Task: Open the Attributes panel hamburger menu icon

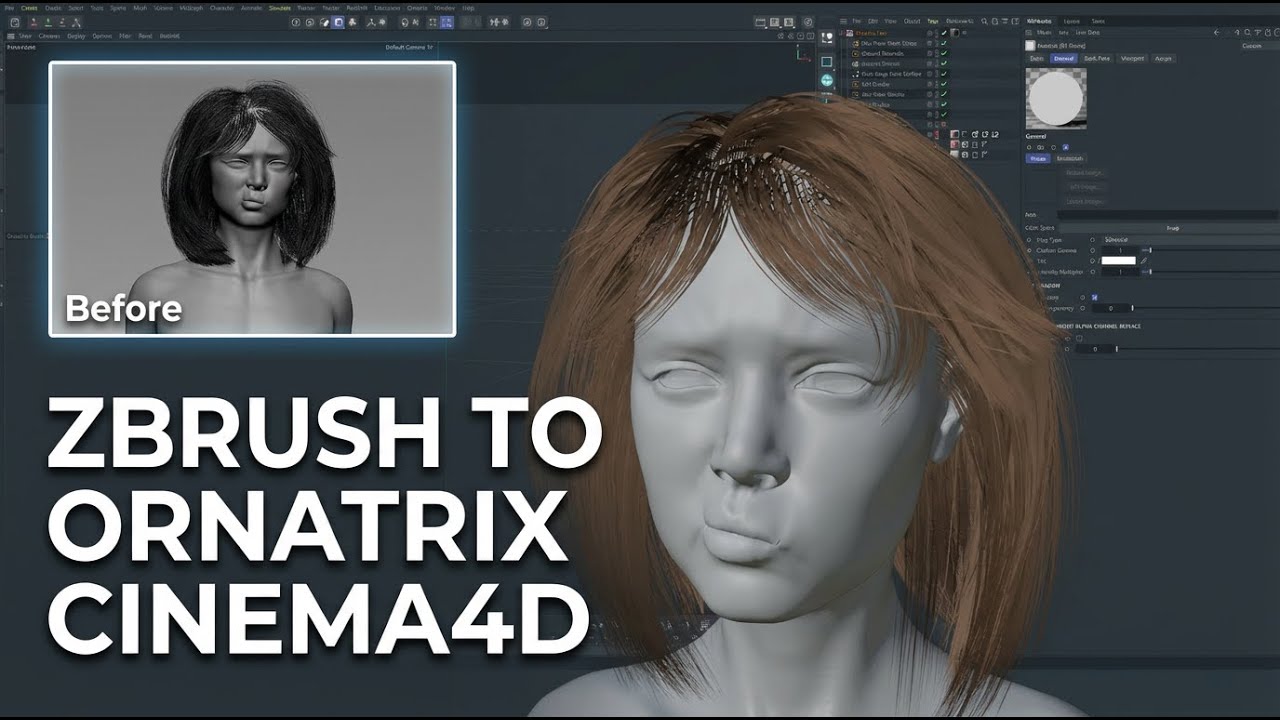Action: point(1030,32)
